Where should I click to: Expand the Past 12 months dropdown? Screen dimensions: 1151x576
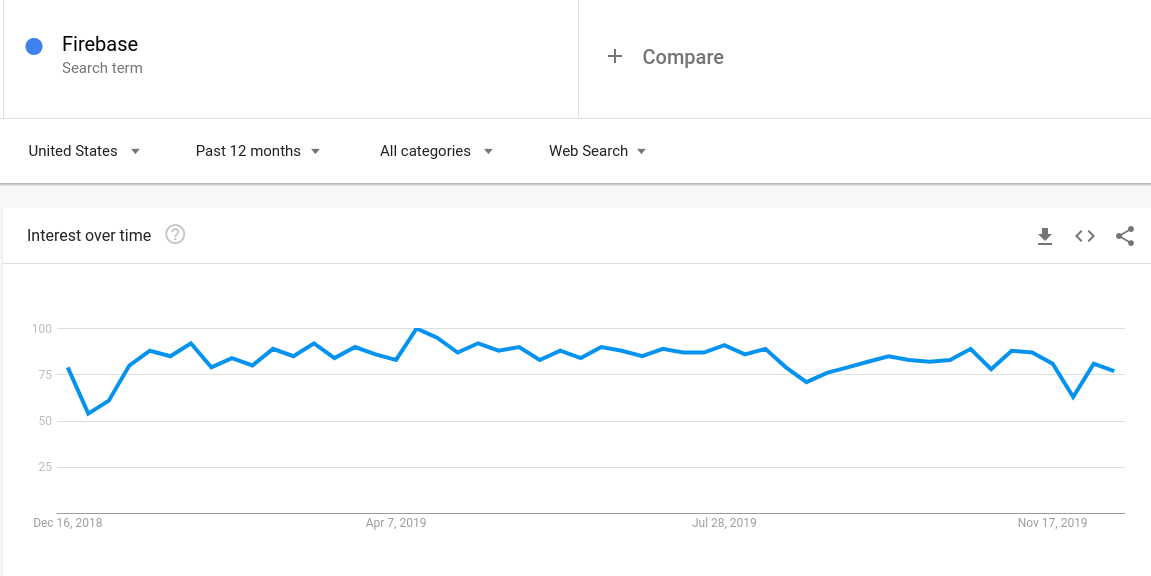258,151
